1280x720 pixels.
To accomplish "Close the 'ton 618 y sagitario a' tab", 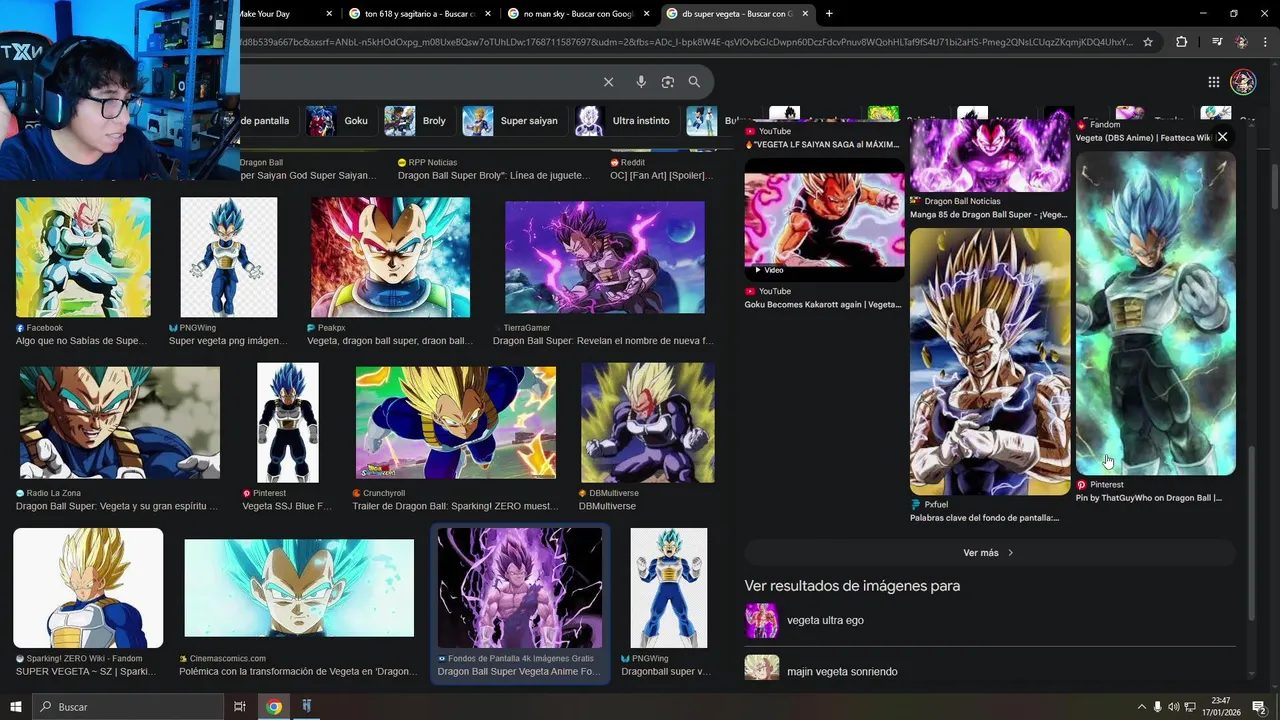I will (487, 14).
